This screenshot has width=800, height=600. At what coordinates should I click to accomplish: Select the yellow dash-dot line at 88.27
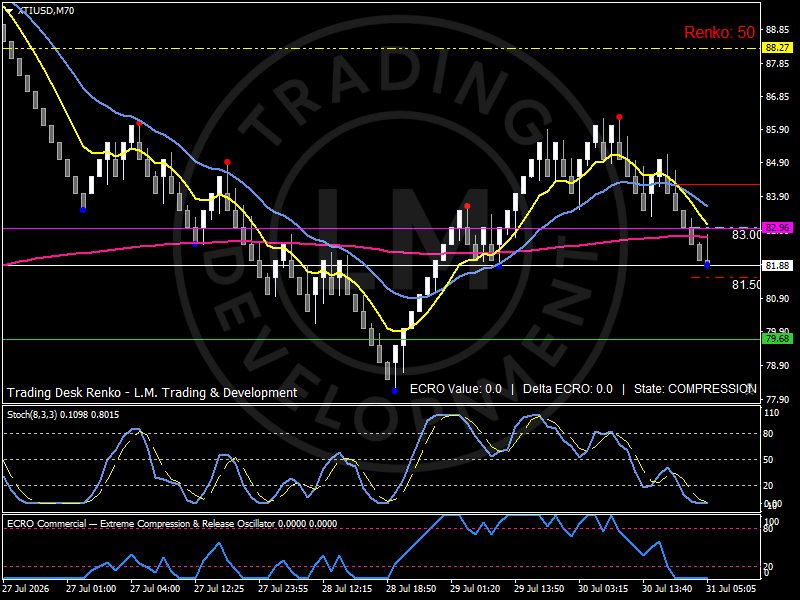381,49
